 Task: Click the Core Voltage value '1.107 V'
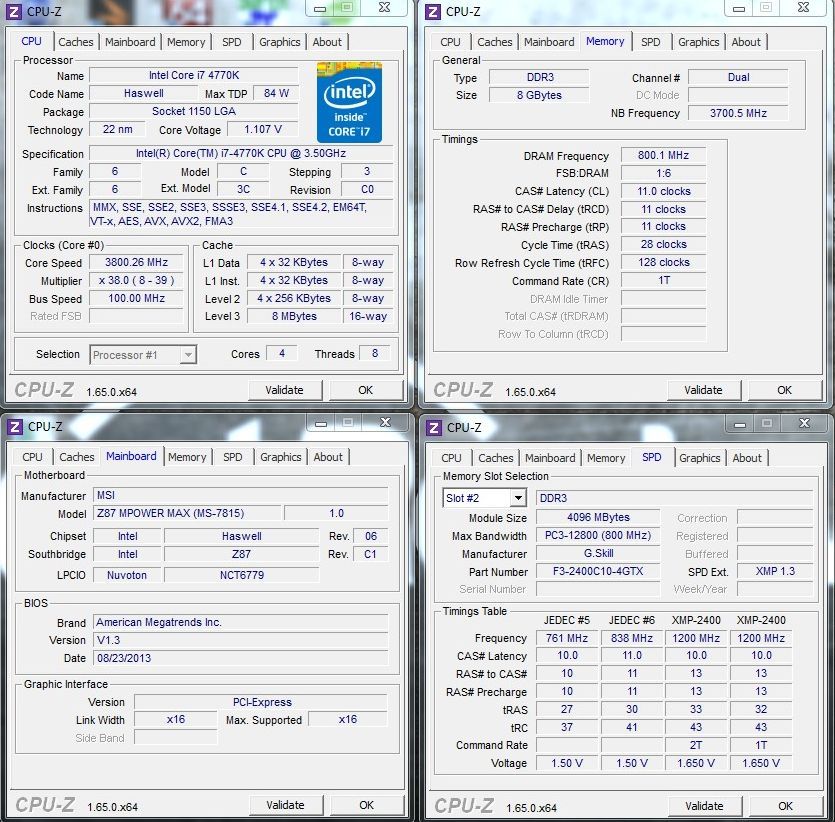pyautogui.click(x=263, y=129)
